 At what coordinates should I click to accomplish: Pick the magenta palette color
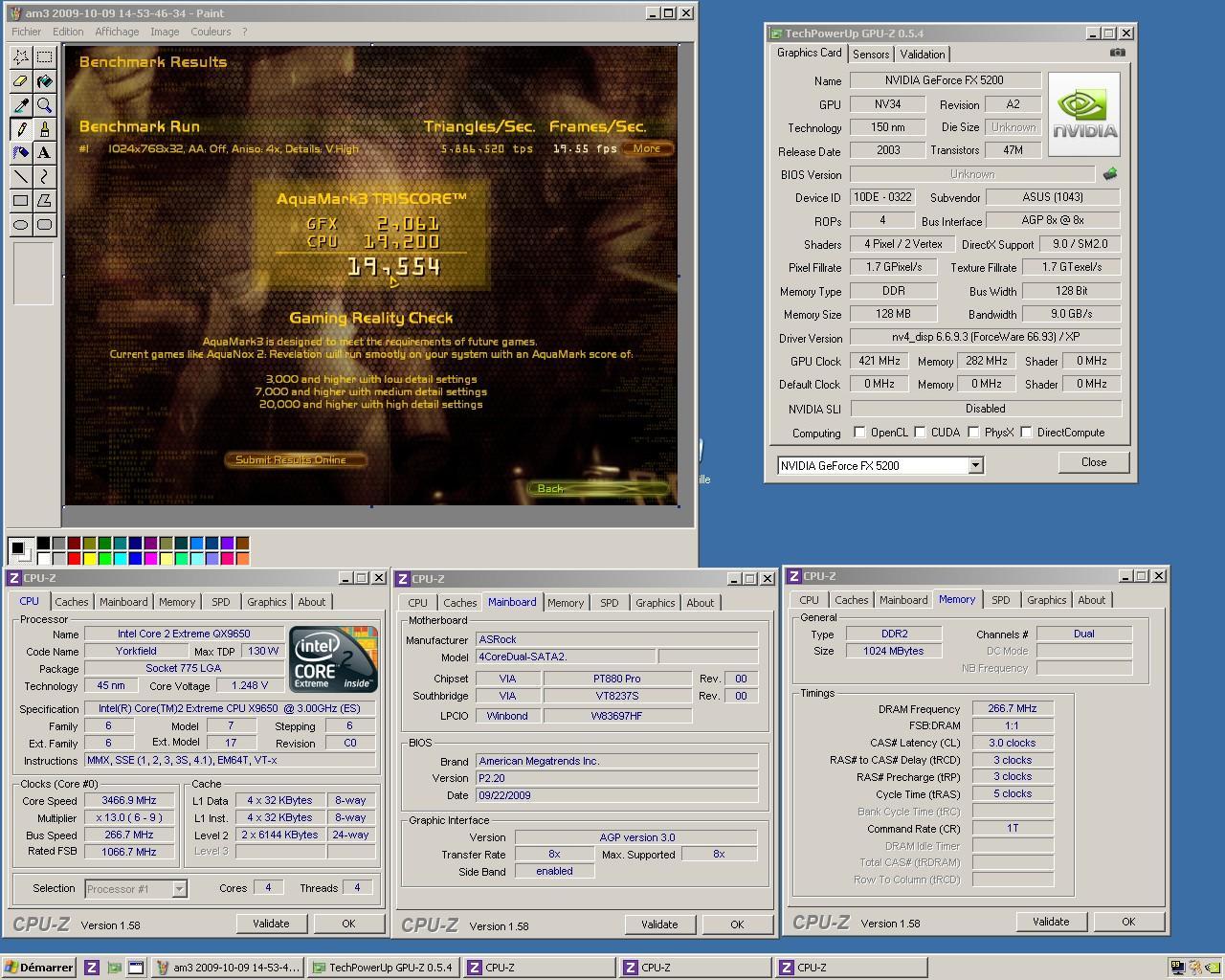(150, 559)
